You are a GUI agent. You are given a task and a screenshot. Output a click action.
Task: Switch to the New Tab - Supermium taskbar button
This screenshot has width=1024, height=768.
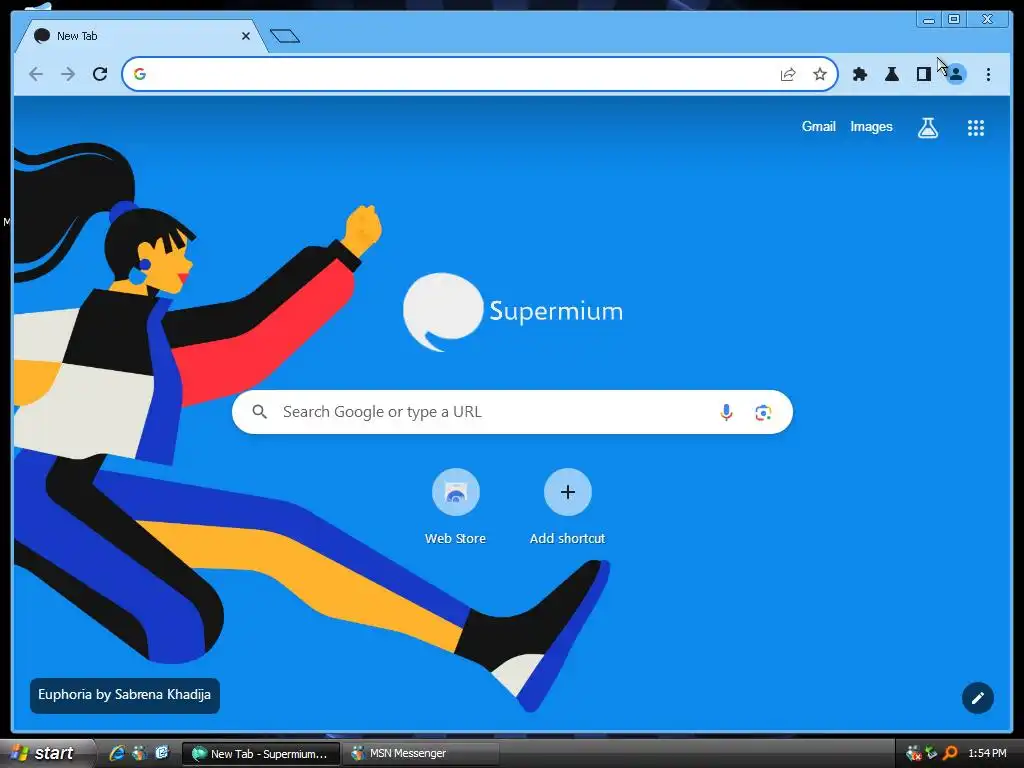[x=261, y=754]
